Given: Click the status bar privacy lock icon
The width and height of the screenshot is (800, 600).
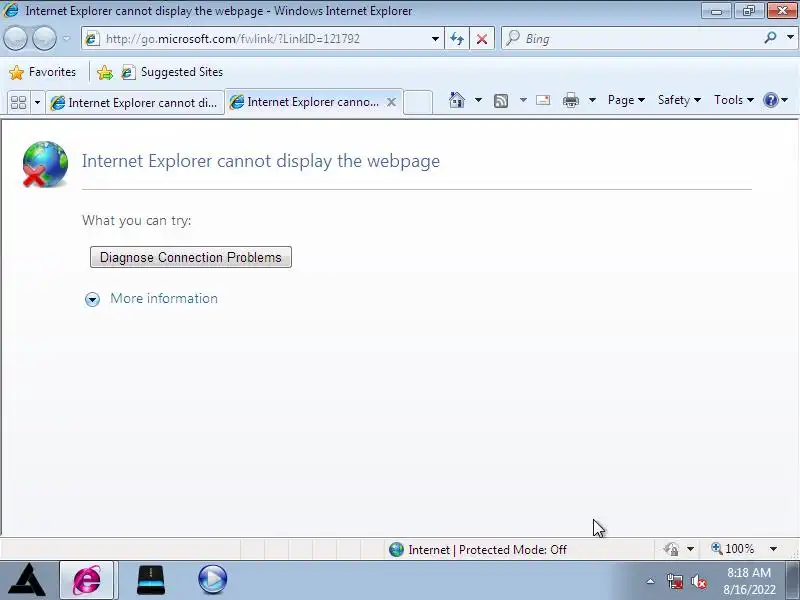Looking at the screenshot, I should pos(671,549).
